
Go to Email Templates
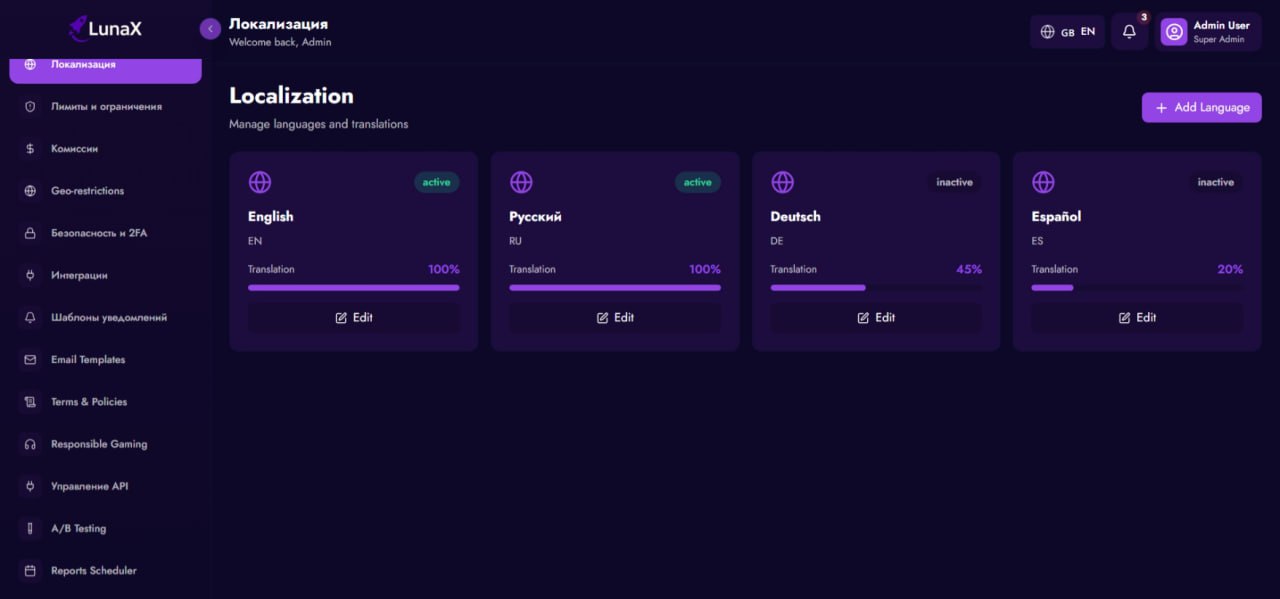tap(105, 360)
